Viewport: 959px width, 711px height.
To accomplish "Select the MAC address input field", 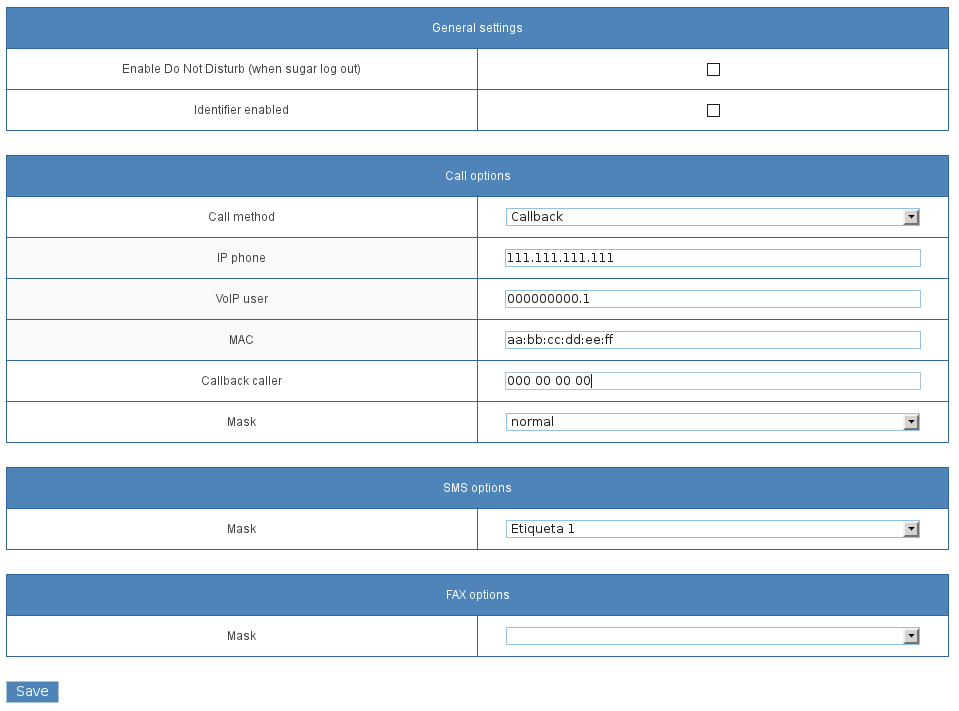I will click(x=712, y=340).
